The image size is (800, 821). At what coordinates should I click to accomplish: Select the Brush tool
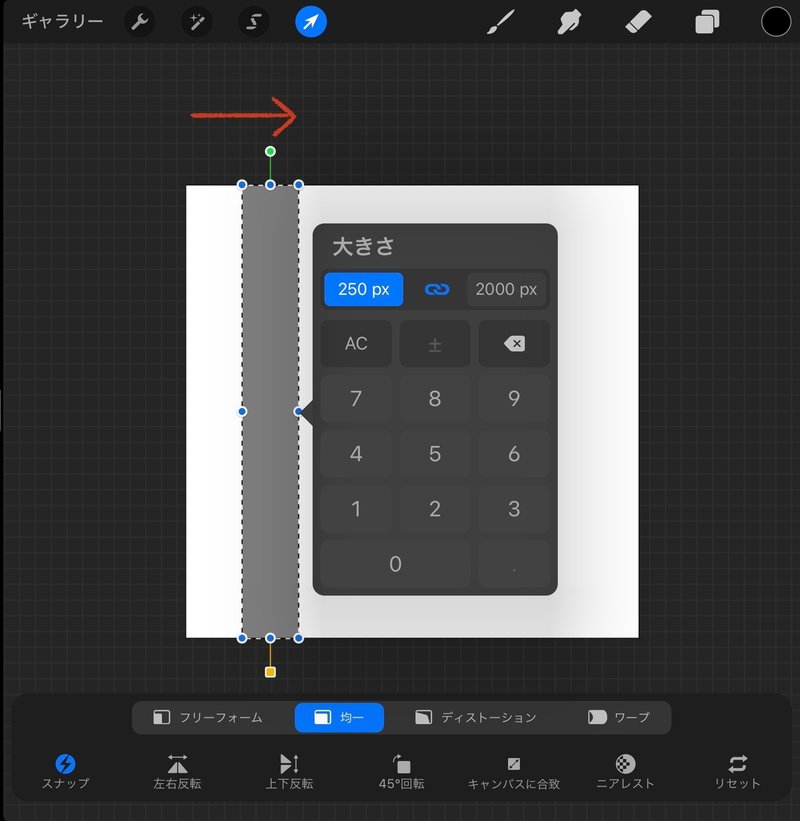(501, 23)
